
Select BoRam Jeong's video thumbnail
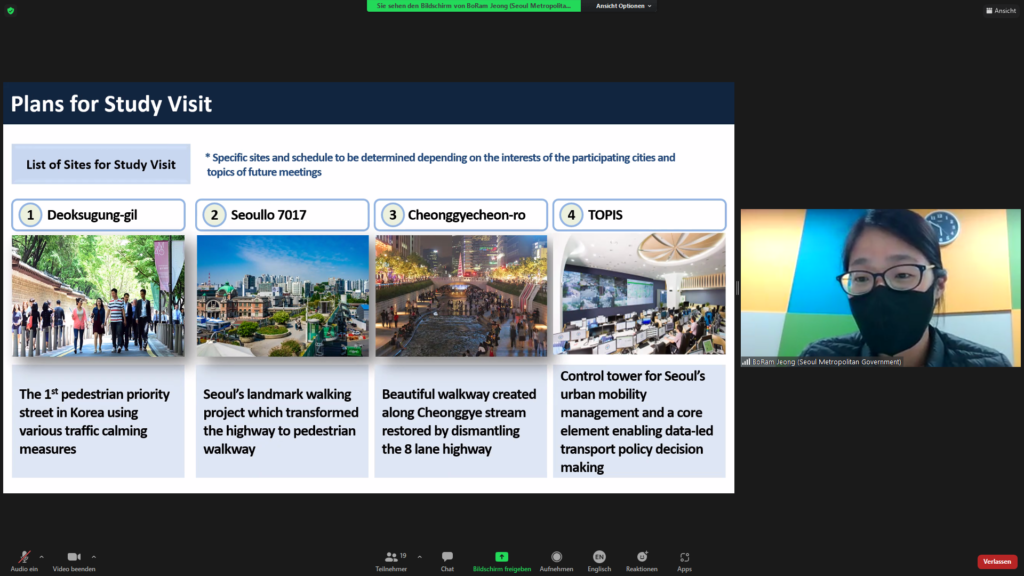point(880,288)
